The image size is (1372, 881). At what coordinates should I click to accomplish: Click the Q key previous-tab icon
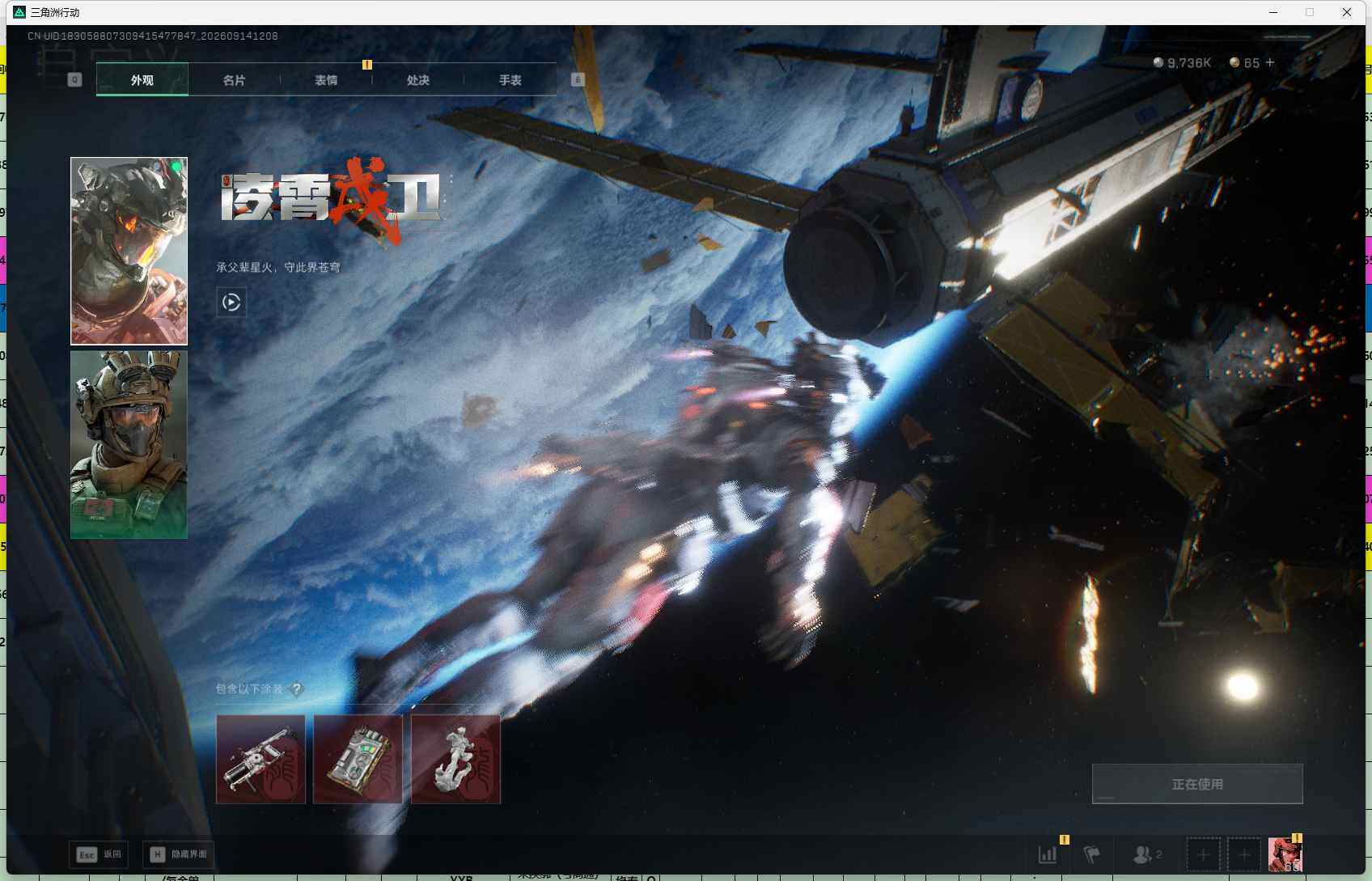[x=74, y=79]
